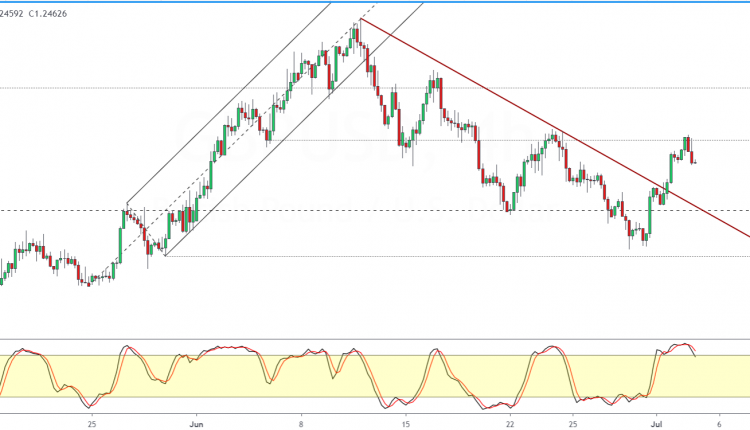Click the "6" date axis label
This screenshot has width=750, height=430.
719,424
